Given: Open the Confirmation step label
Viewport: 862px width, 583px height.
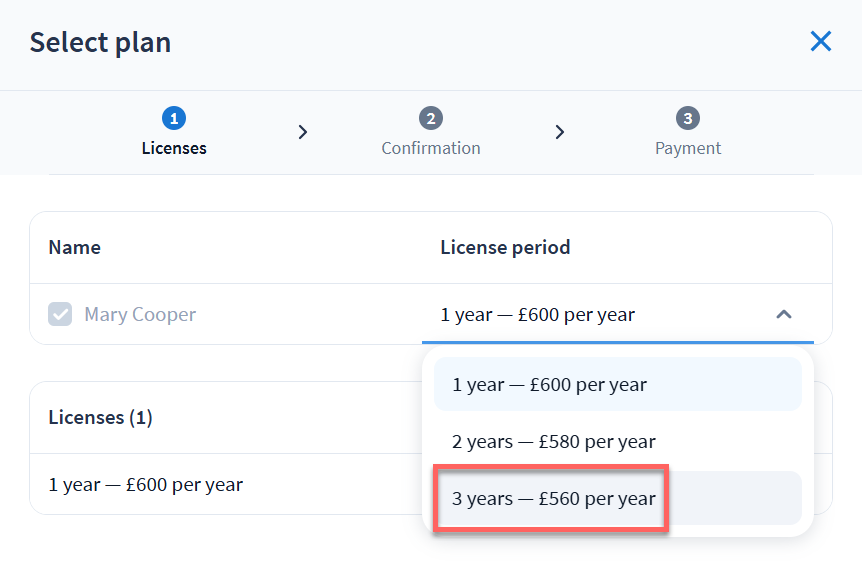Looking at the screenshot, I should [x=431, y=148].
